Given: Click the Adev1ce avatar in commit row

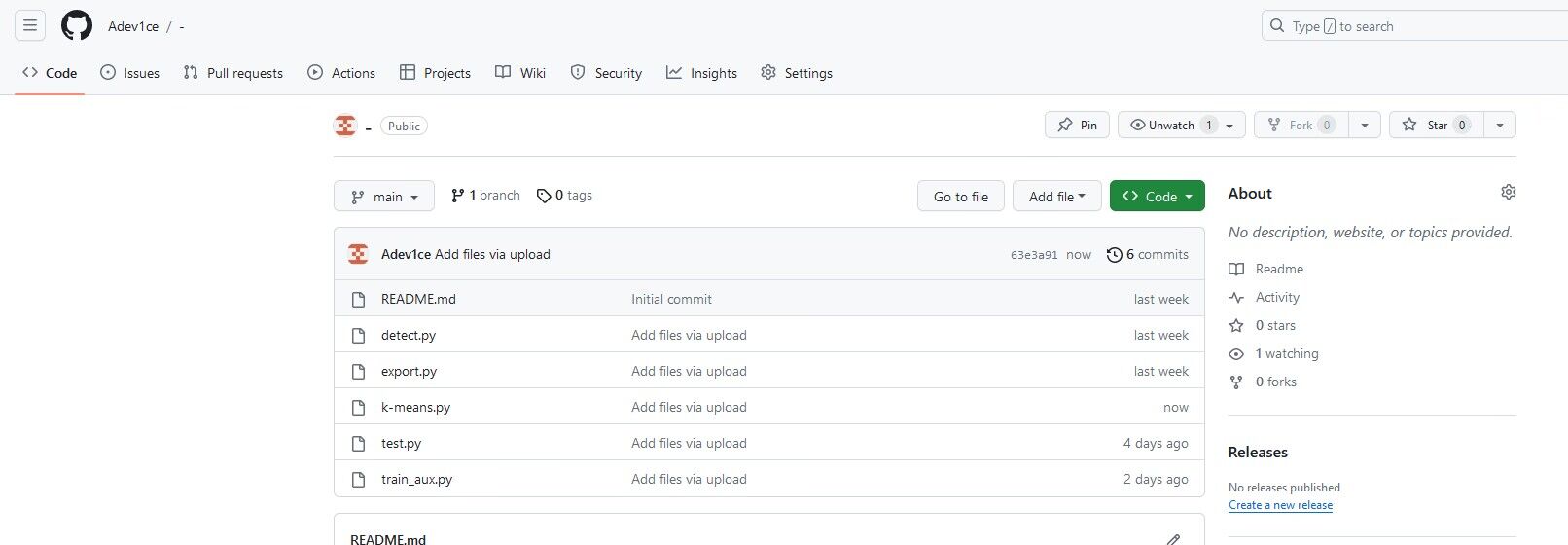Looking at the screenshot, I should 358,254.
